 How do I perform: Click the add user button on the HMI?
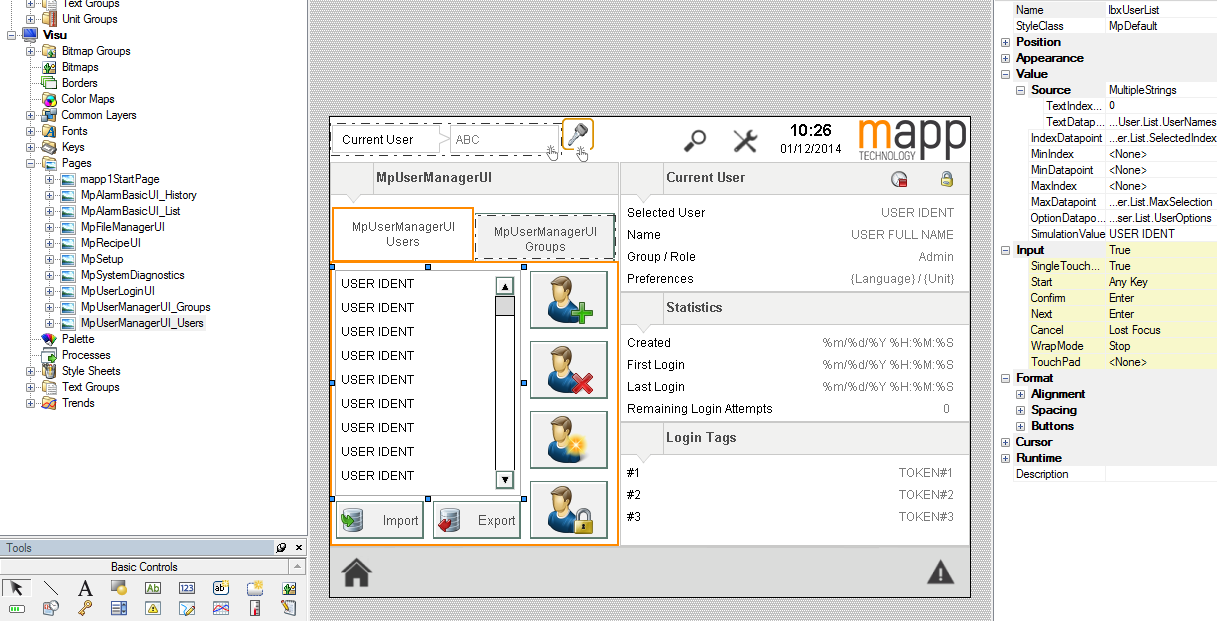click(569, 300)
